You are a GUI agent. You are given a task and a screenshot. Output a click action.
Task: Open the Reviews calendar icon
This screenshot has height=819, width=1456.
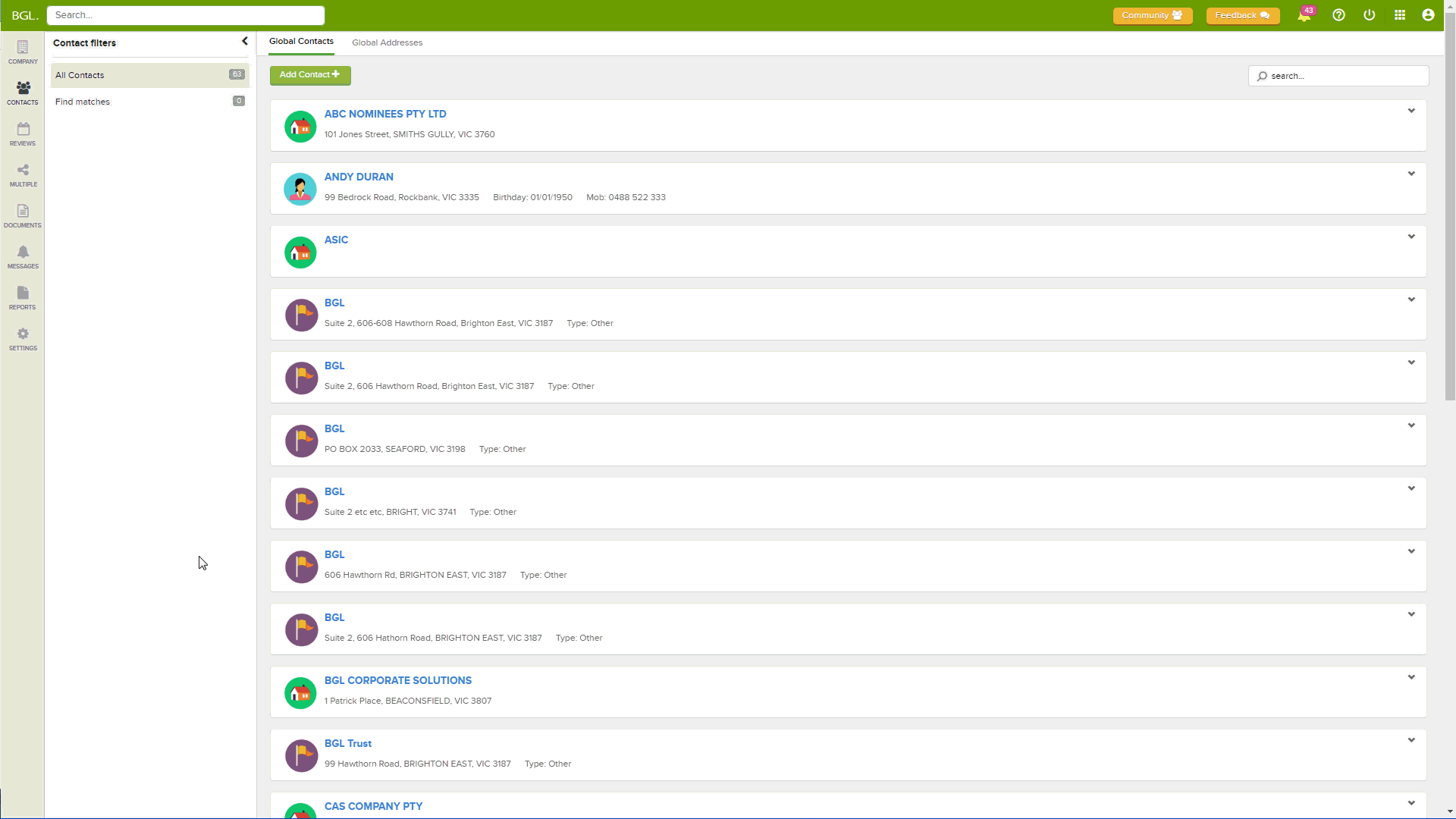[x=23, y=133]
